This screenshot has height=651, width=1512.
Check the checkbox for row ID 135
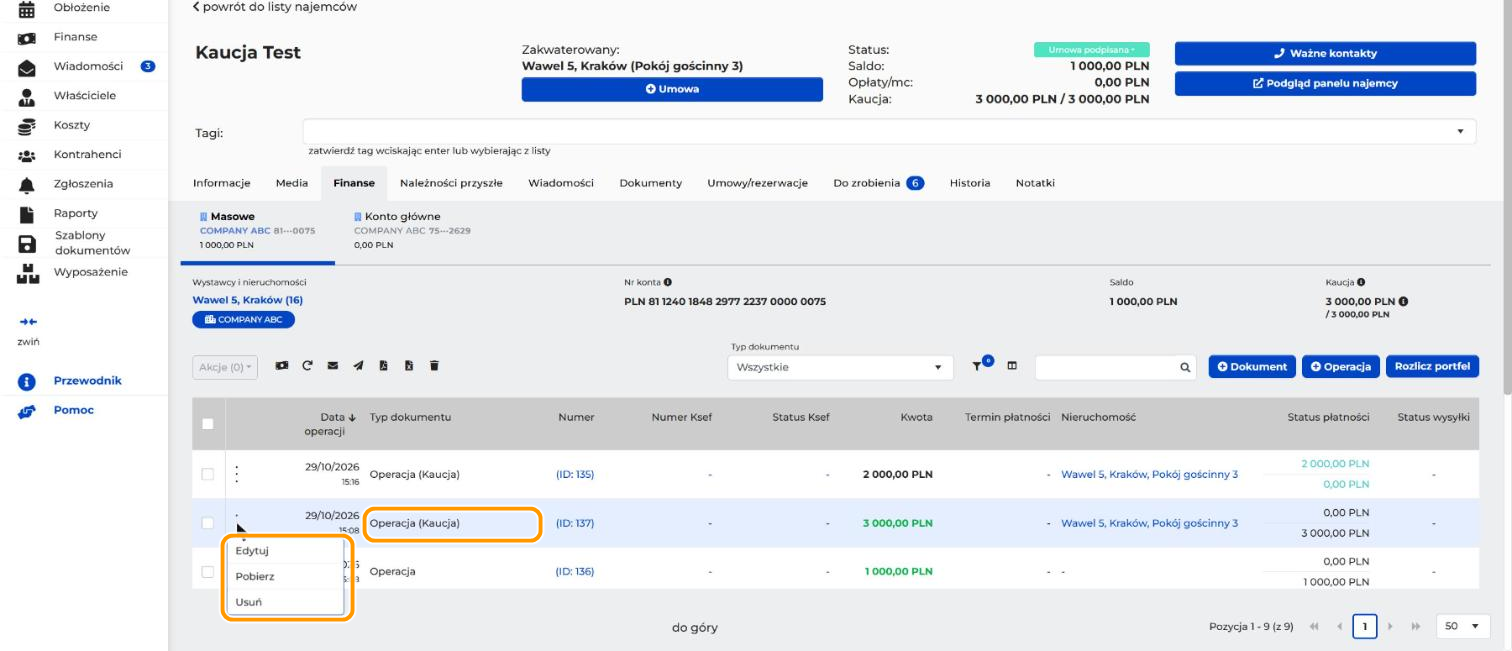pyautogui.click(x=208, y=474)
